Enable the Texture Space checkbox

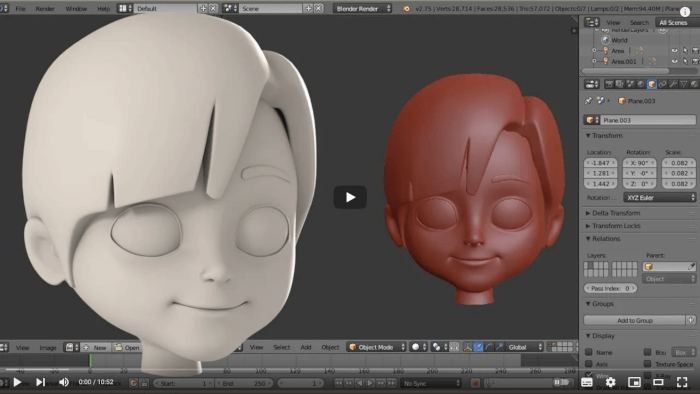647,364
